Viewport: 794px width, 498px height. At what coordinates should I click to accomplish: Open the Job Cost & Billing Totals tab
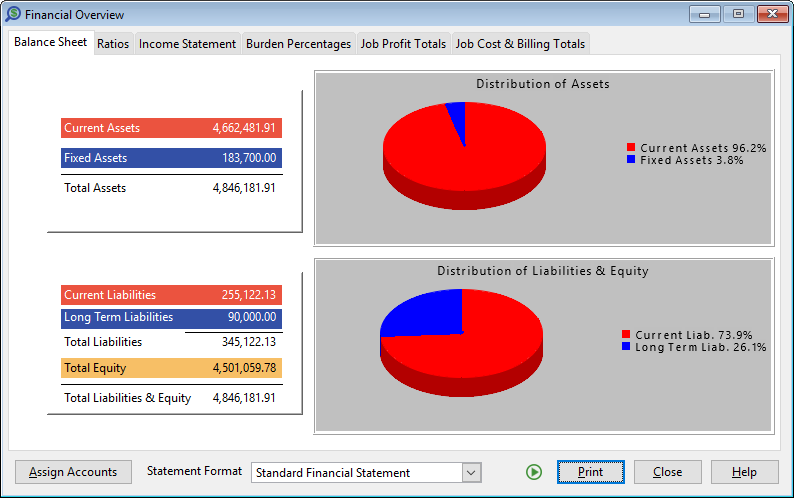coord(520,44)
